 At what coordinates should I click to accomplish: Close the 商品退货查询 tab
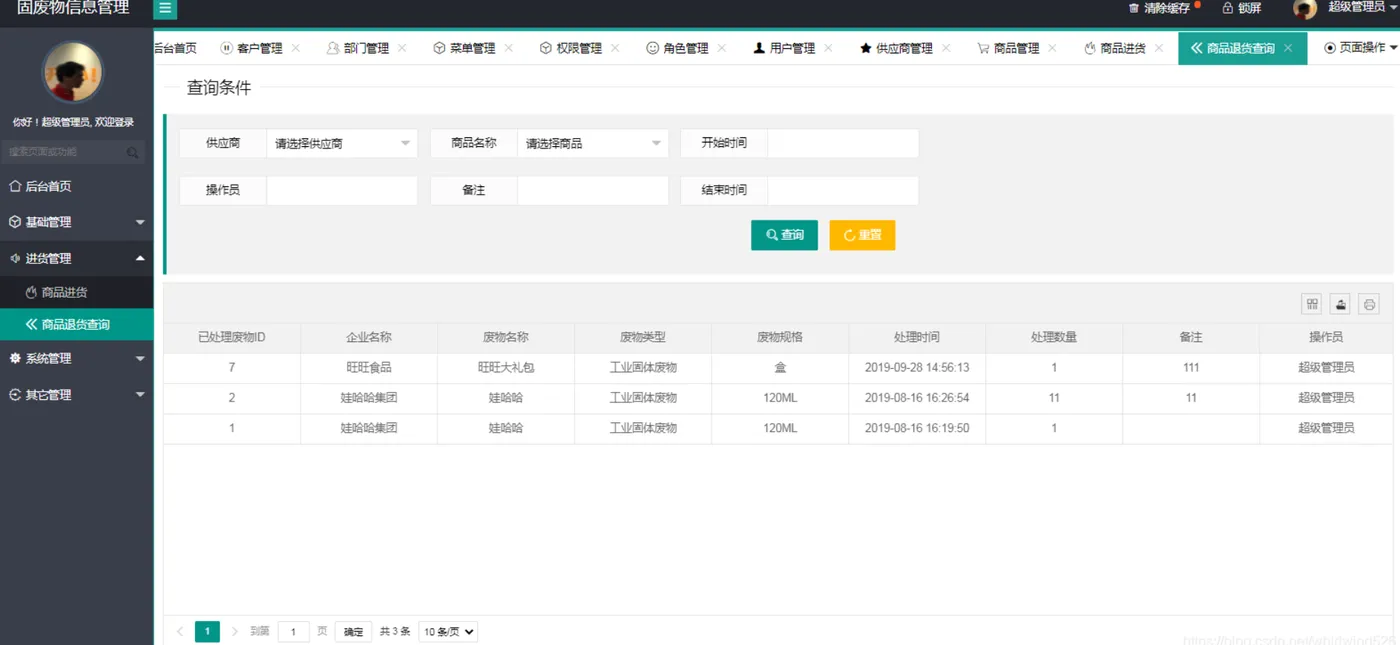tap(1288, 48)
